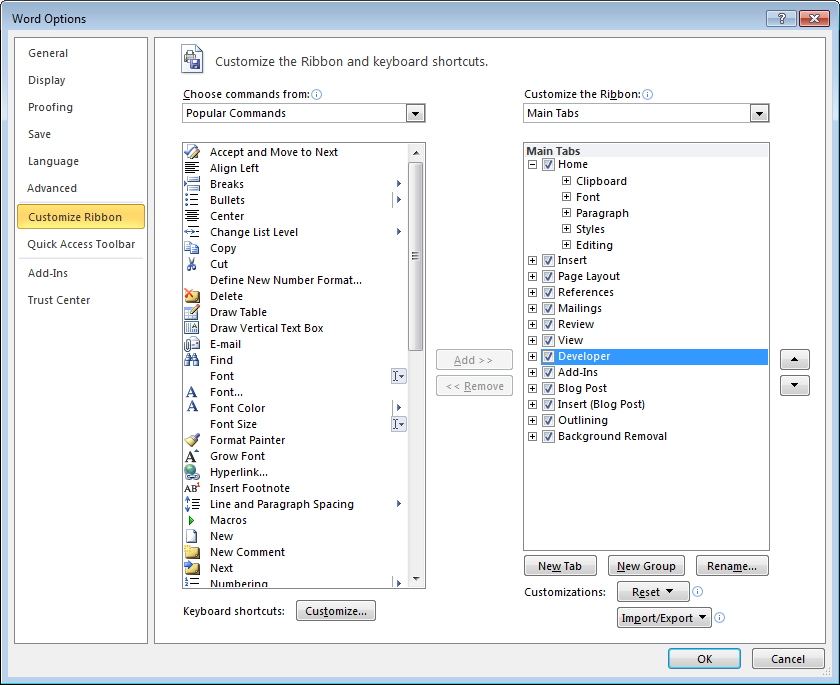Image resolution: width=840 pixels, height=685 pixels.
Task: Select the Line and Paragraph Spacing icon
Action: tap(192, 504)
